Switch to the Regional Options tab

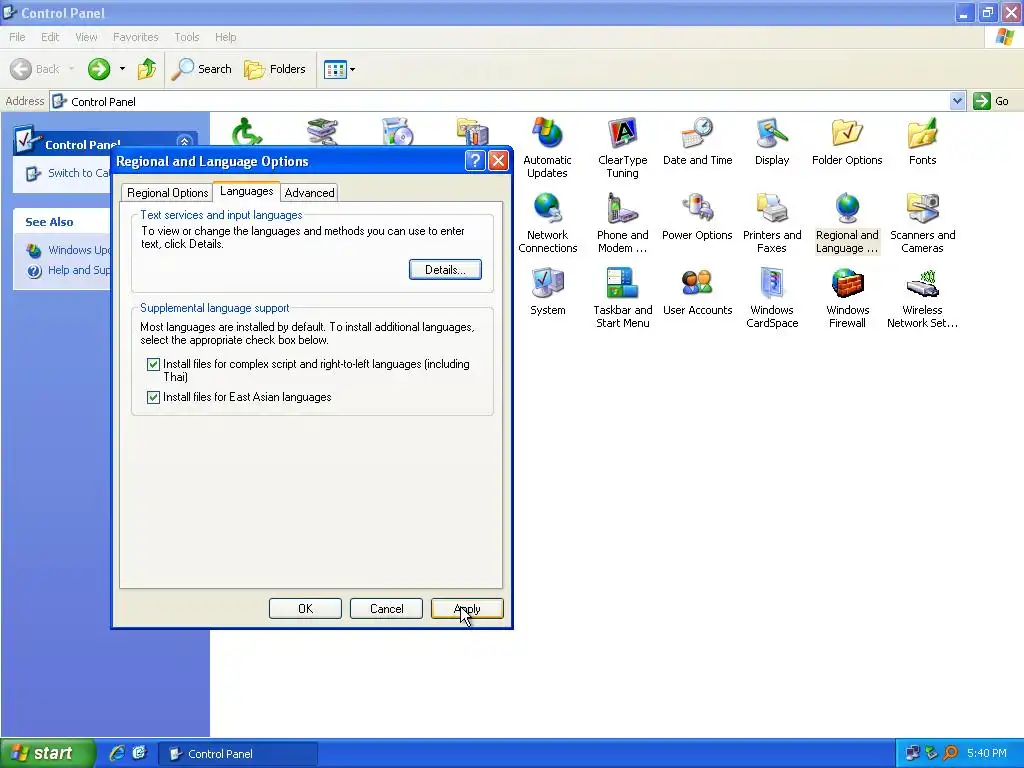pos(167,193)
